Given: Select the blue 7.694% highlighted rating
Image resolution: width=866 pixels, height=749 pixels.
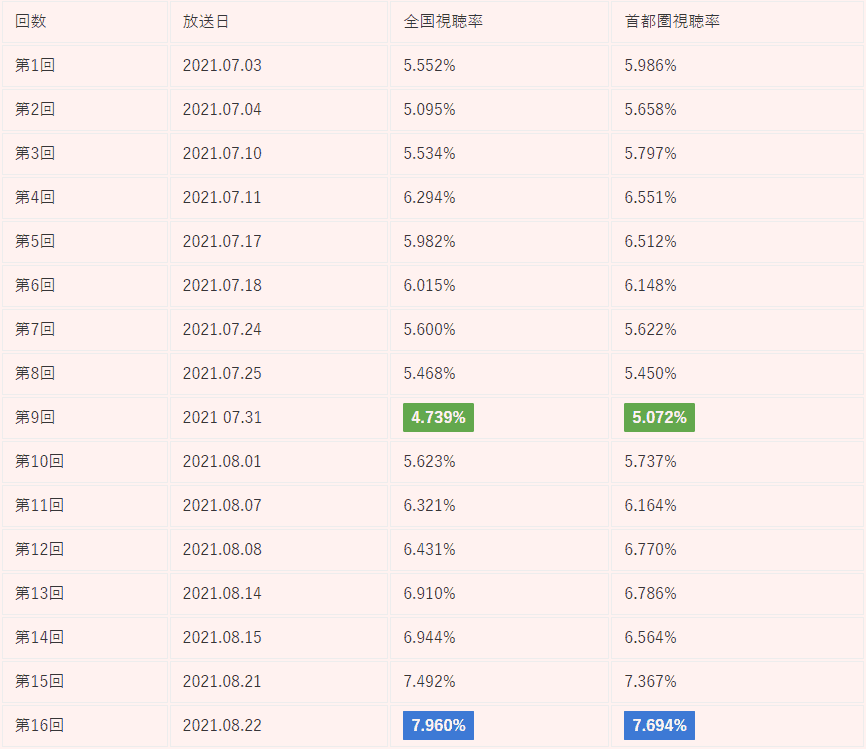Looking at the screenshot, I should point(659,725).
